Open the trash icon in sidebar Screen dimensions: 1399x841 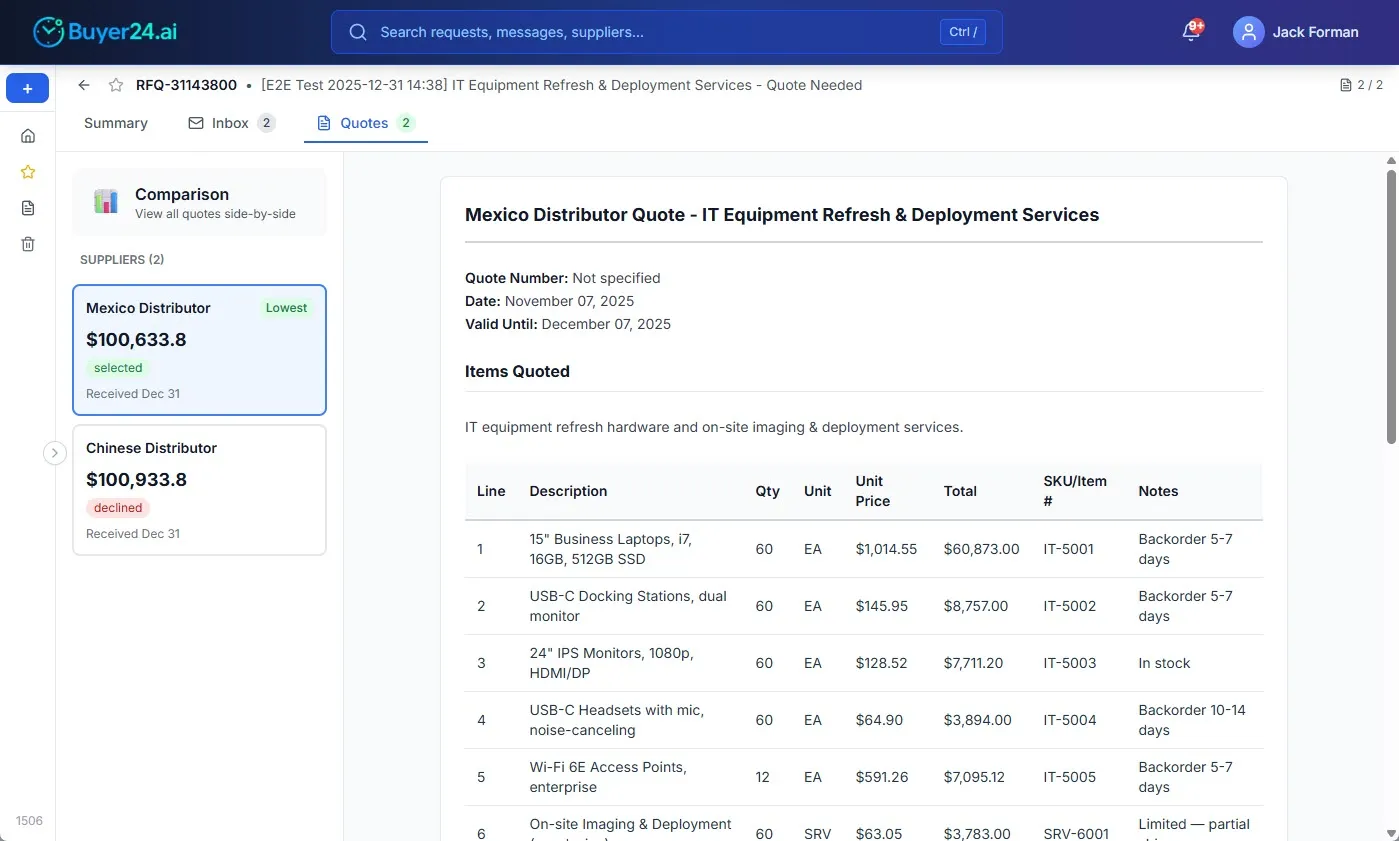pos(28,244)
